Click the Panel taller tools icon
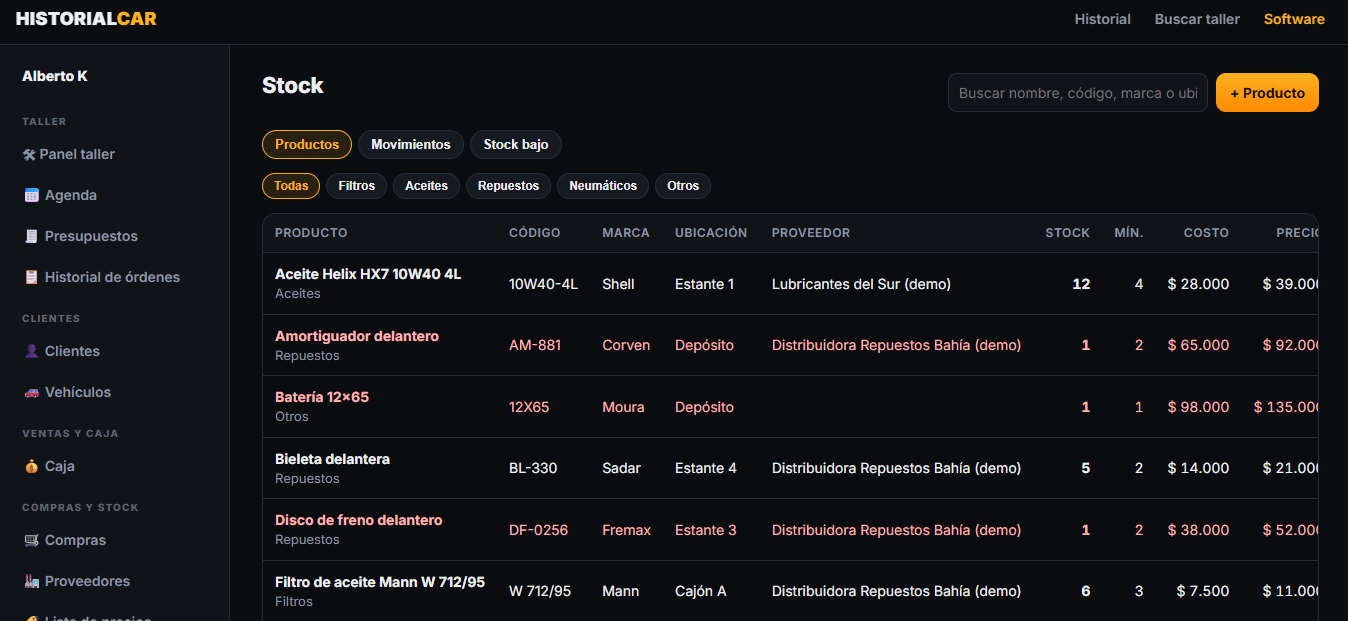The height and width of the screenshot is (621, 1348). coord(29,155)
